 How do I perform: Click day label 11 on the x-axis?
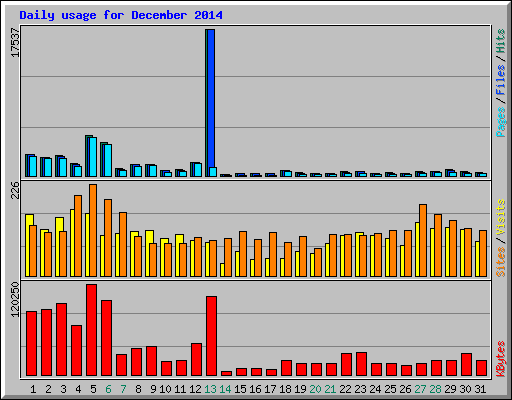click(180, 389)
